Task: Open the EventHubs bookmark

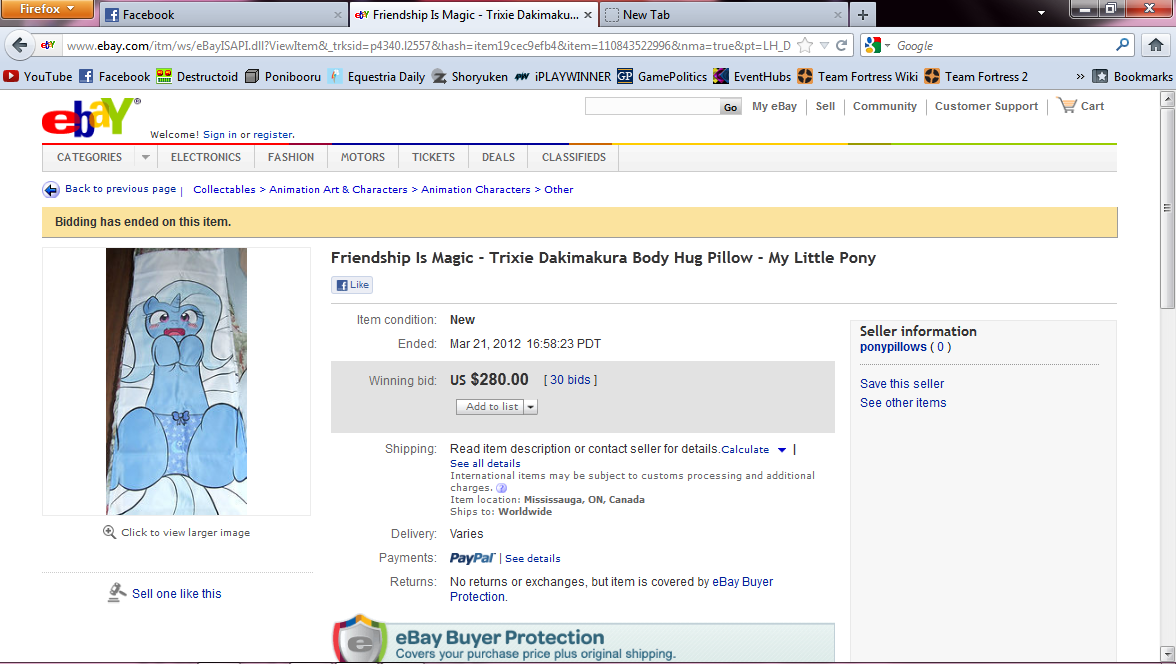Action: (752, 77)
